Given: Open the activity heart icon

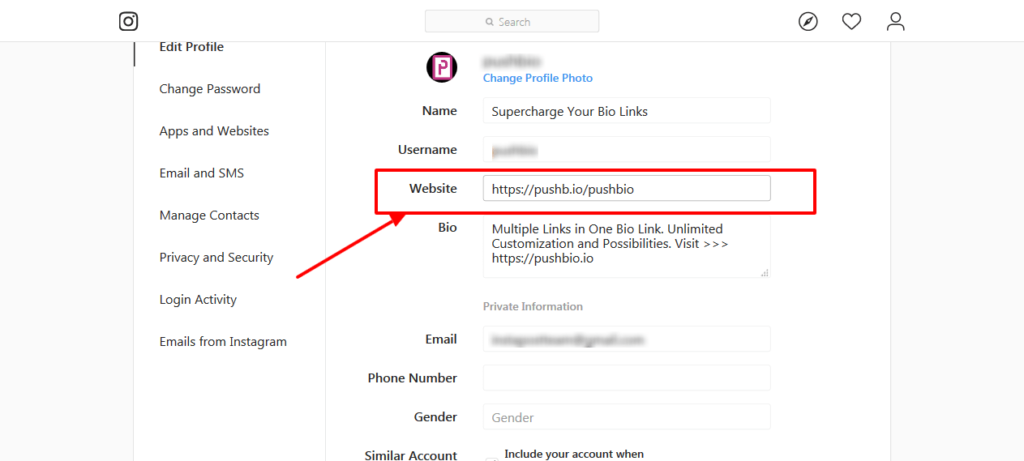Looking at the screenshot, I should (851, 22).
